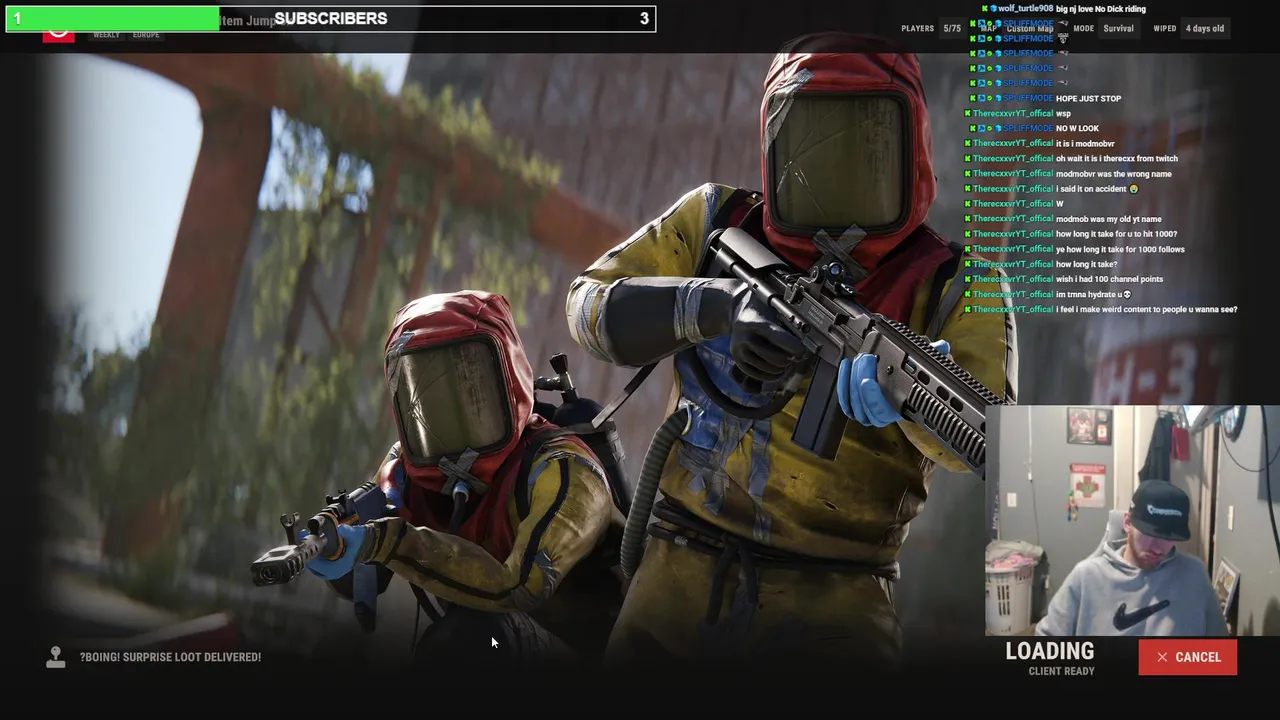Click the loot tip stamp icon
Image resolution: width=1280 pixels, height=720 pixels.
point(56,657)
